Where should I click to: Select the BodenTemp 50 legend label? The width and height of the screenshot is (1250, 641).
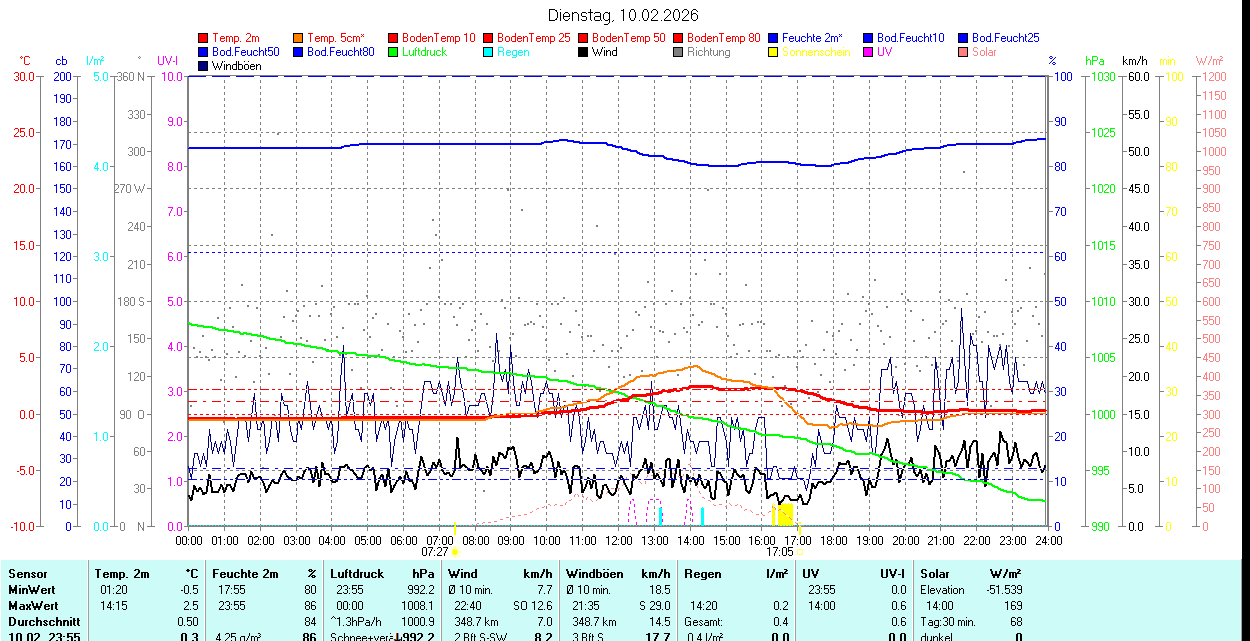(629, 38)
